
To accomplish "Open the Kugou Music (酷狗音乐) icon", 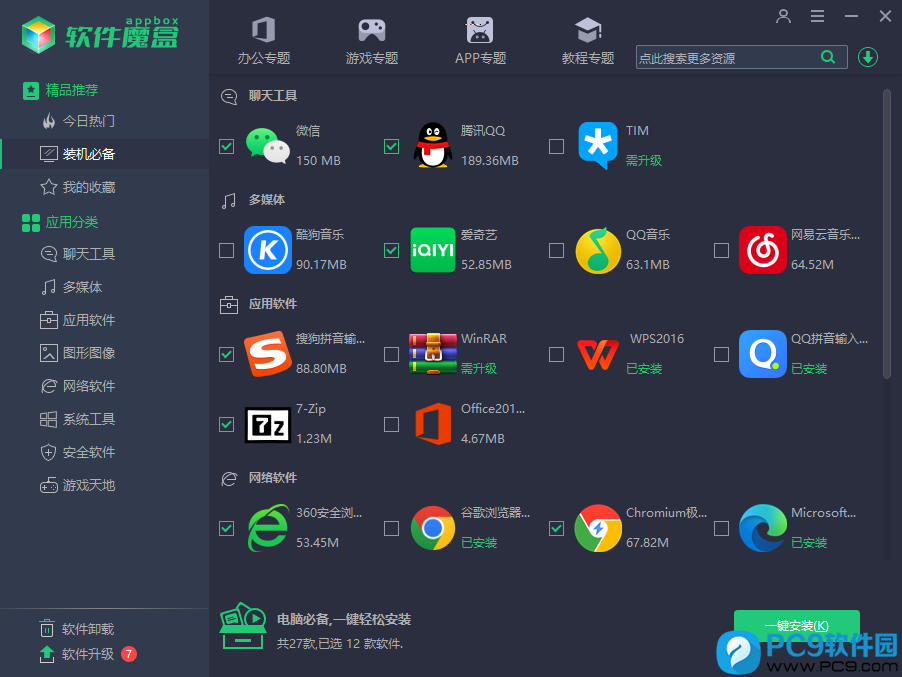I will (x=267, y=250).
